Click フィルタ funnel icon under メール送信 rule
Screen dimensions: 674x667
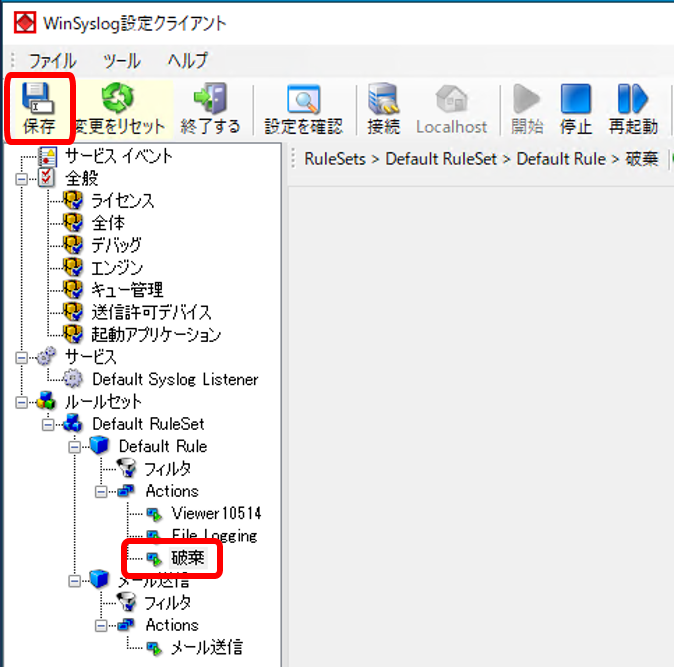point(126,602)
